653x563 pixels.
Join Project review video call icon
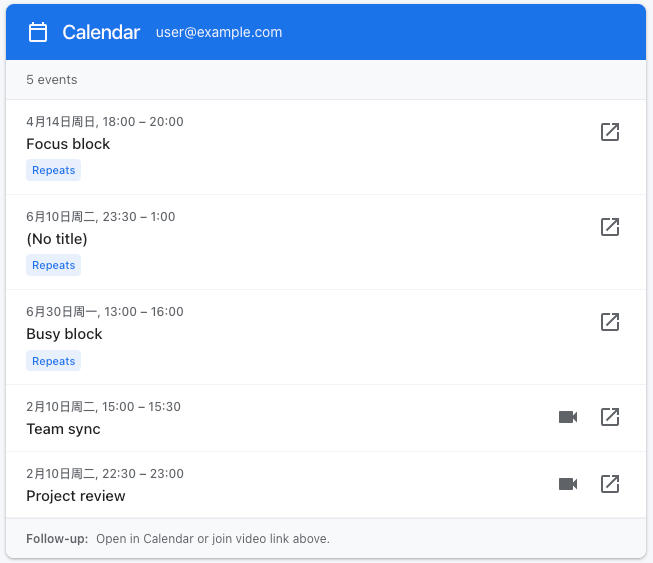[568, 484]
